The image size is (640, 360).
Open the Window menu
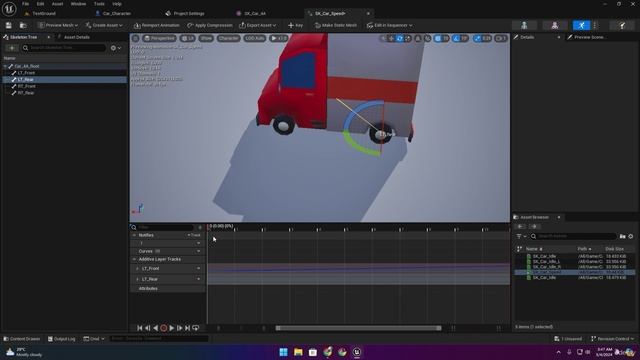click(x=78, y=4)
